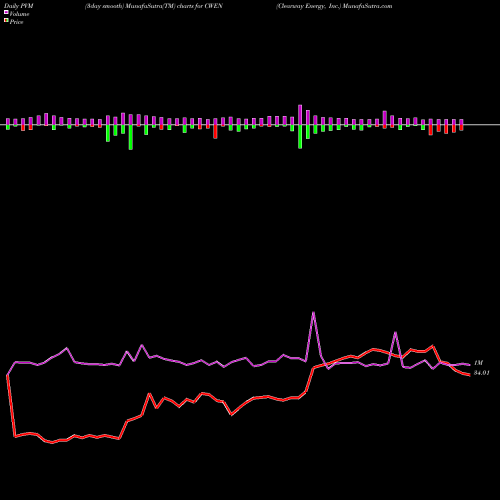
Task: Click the '(Clearway Energy, Inc.) MunafaSutra.com' label
Action: 334,6
